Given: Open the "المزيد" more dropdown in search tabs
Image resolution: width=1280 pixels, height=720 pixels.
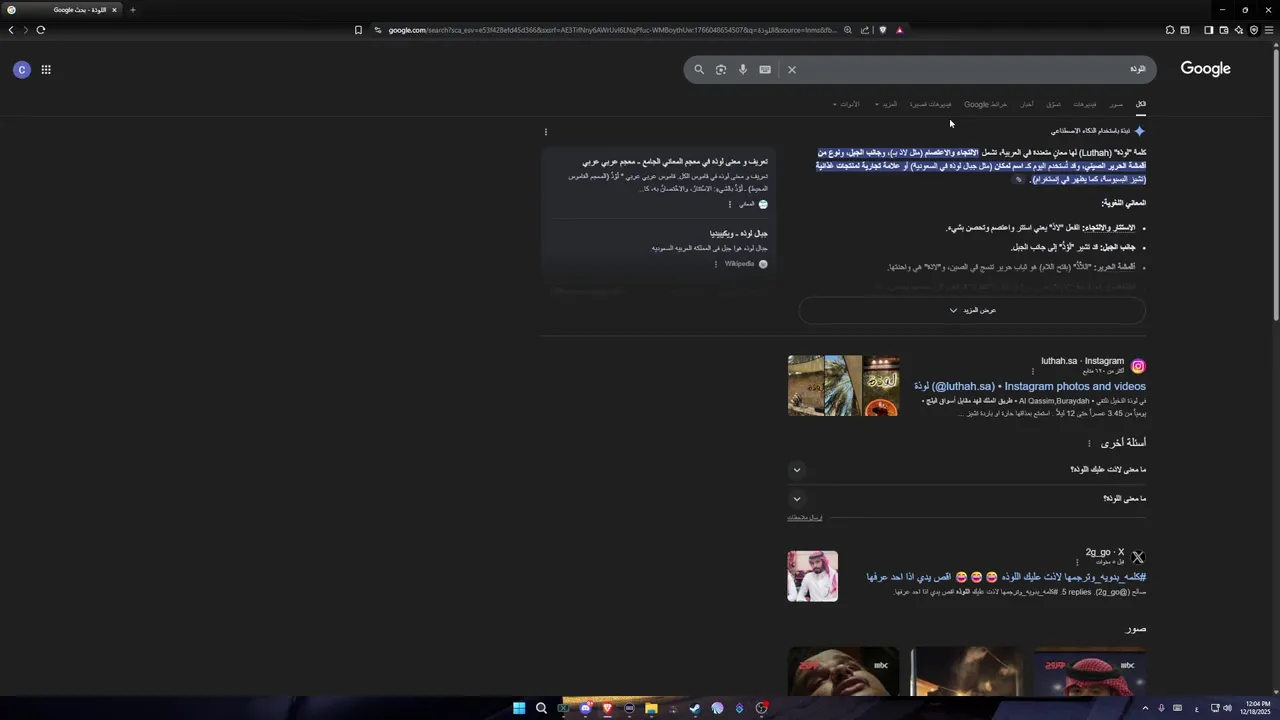Looking at the screenshot, I should [886, 104].
